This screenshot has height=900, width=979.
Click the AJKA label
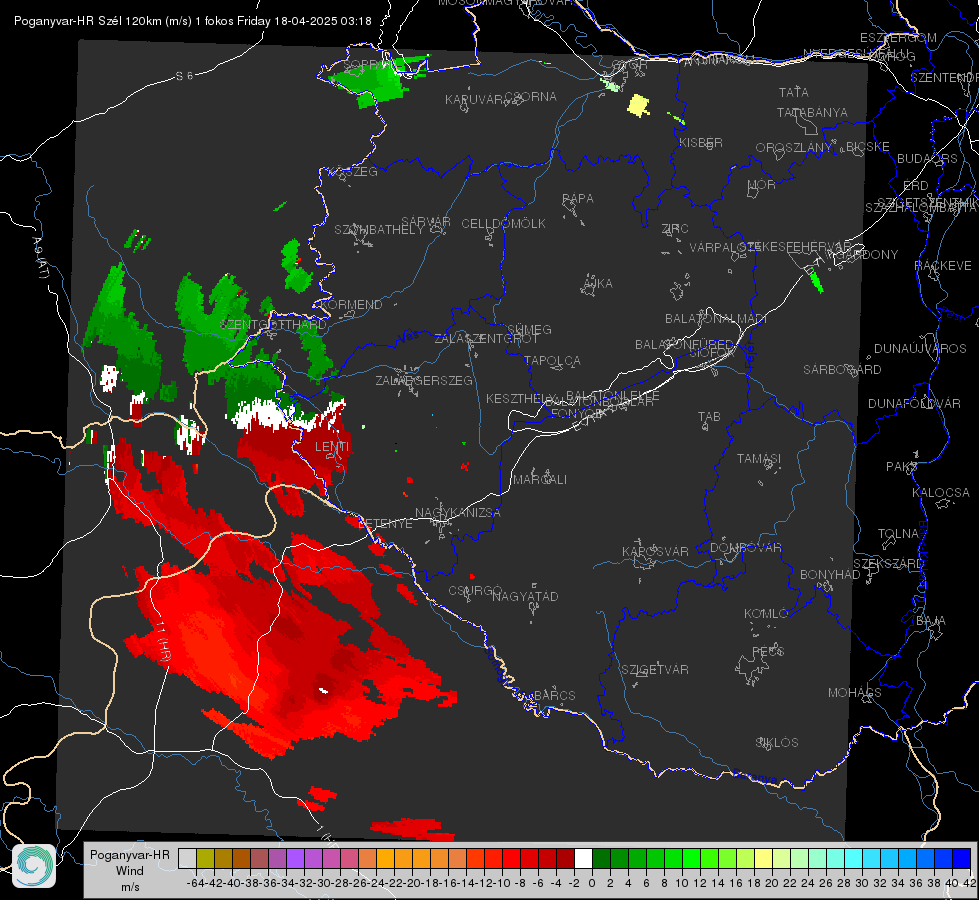click(x=598, y=284)
